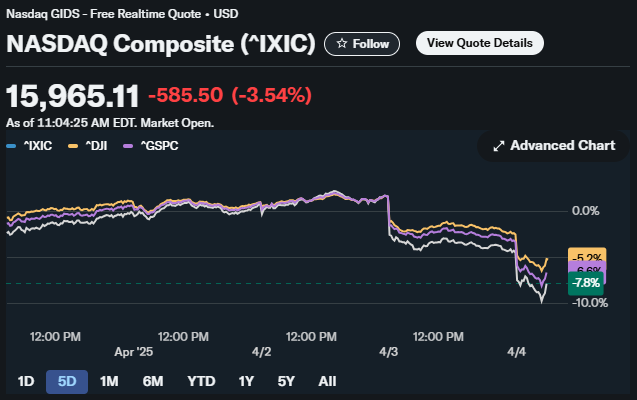Select the 5D time range
This screenshot has height=400, width=637.
click(67, 381)
